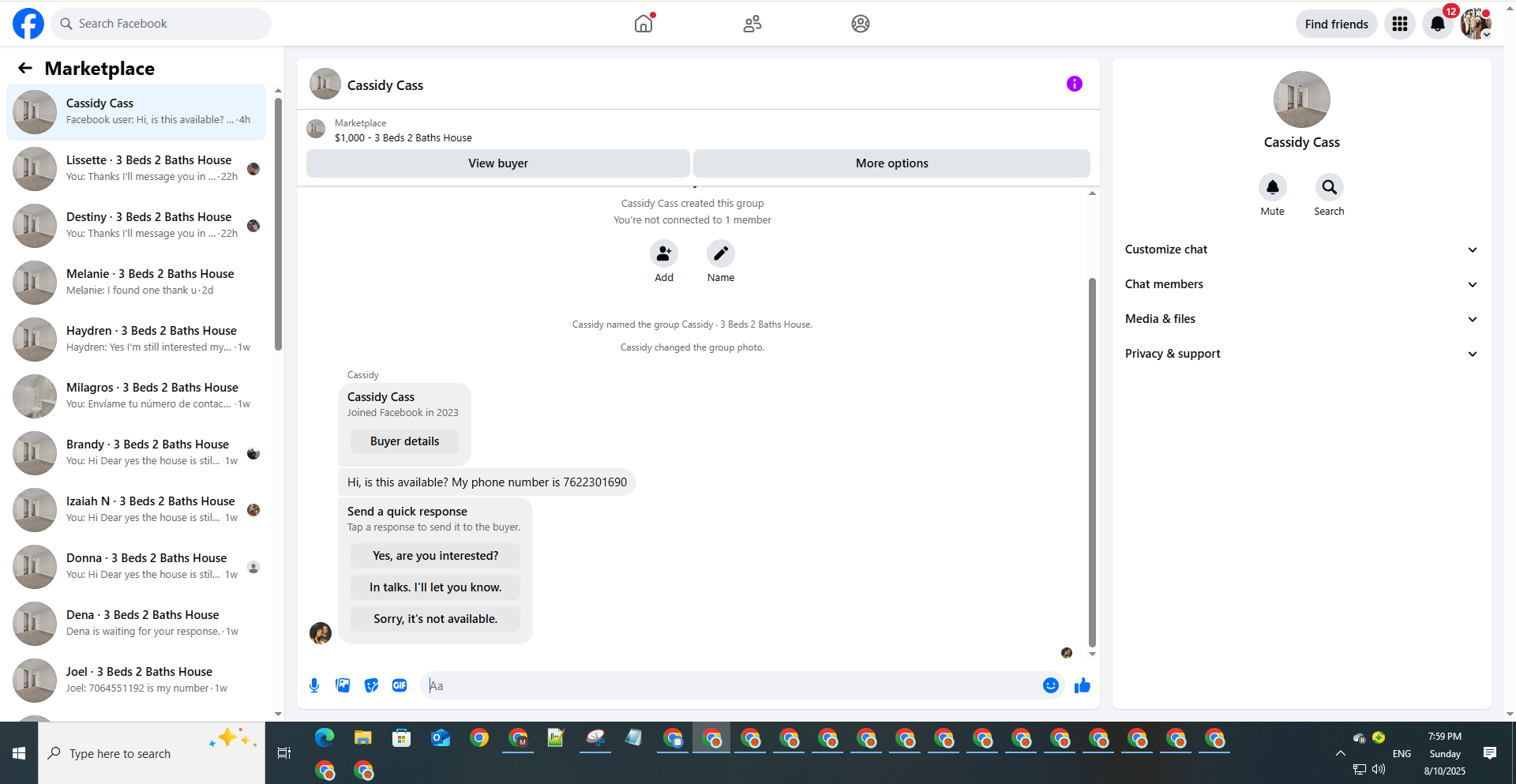Open the account profile picture menu
The height and width of the screenshot is (784, 1516).
[1476, 24]
